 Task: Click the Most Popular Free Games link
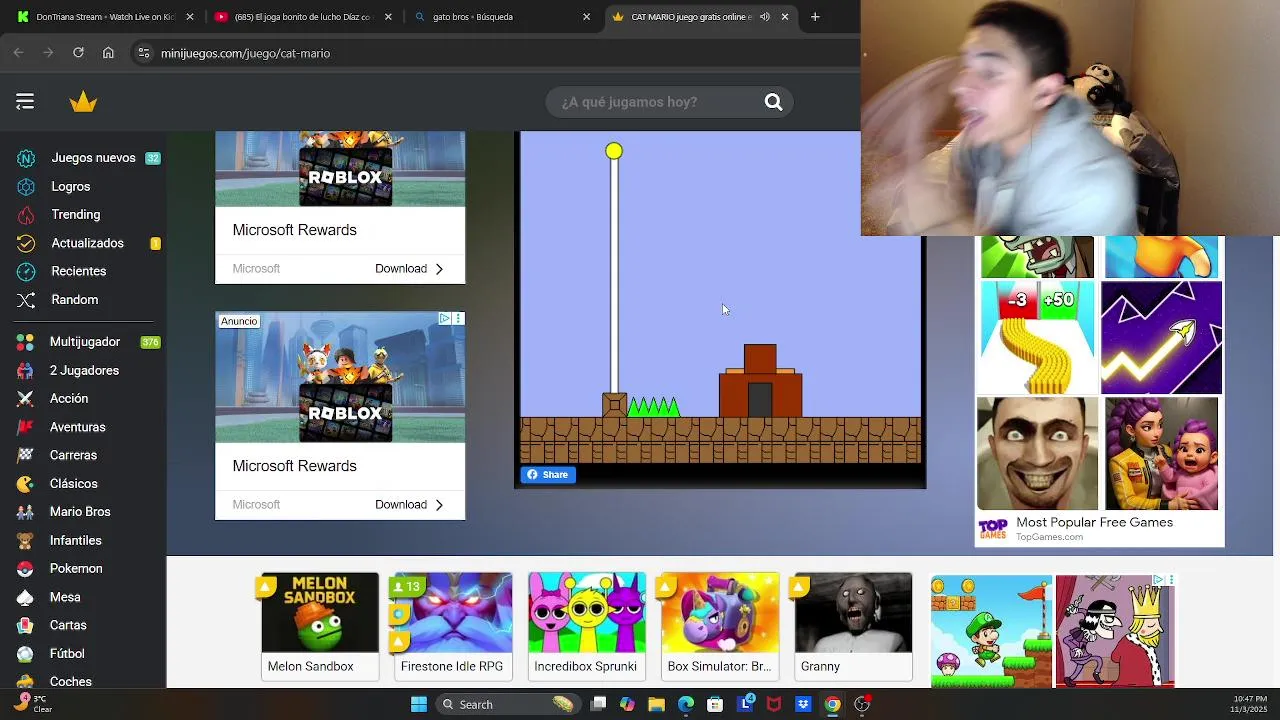pos(1094,522)
